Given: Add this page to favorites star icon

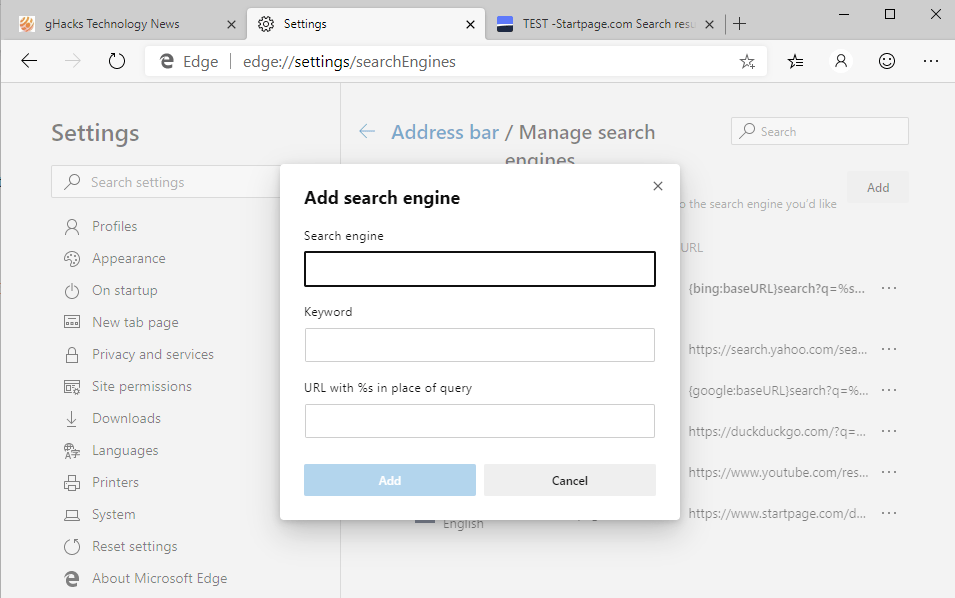Looking at the screenshot, I should pyautogui.click(x=747, y=62).
